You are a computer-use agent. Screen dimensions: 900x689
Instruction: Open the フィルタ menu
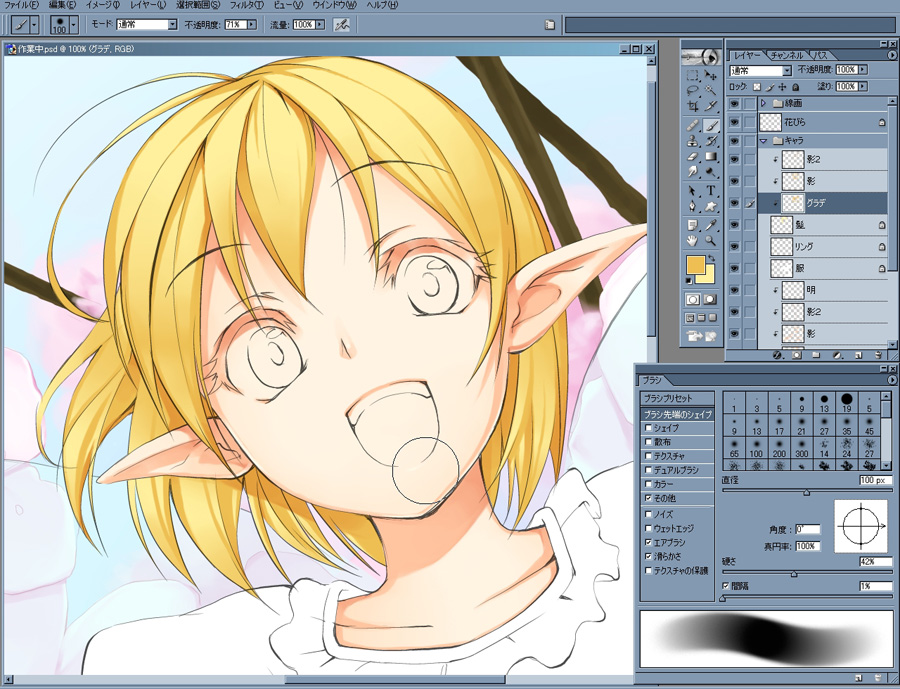point(246,5)
